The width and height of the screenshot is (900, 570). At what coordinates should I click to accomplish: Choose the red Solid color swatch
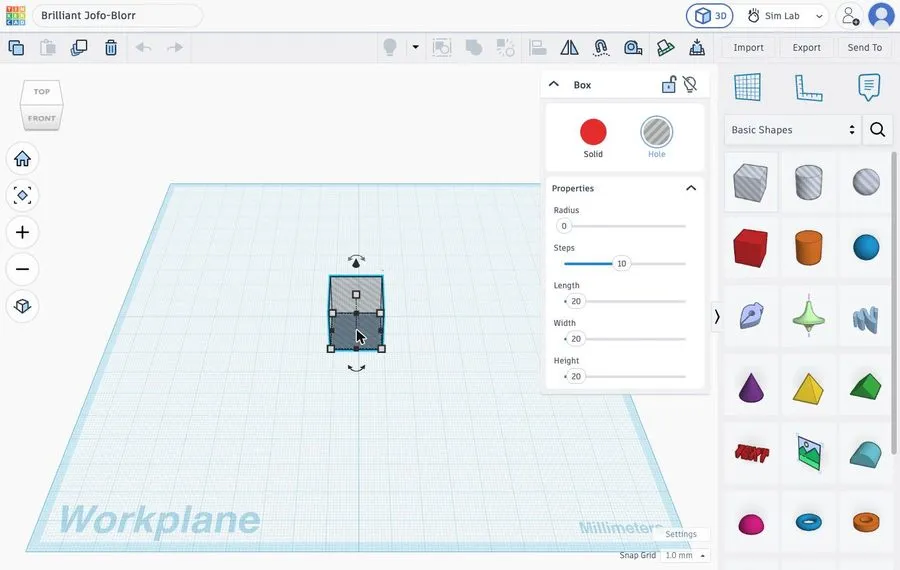[593, 132]
